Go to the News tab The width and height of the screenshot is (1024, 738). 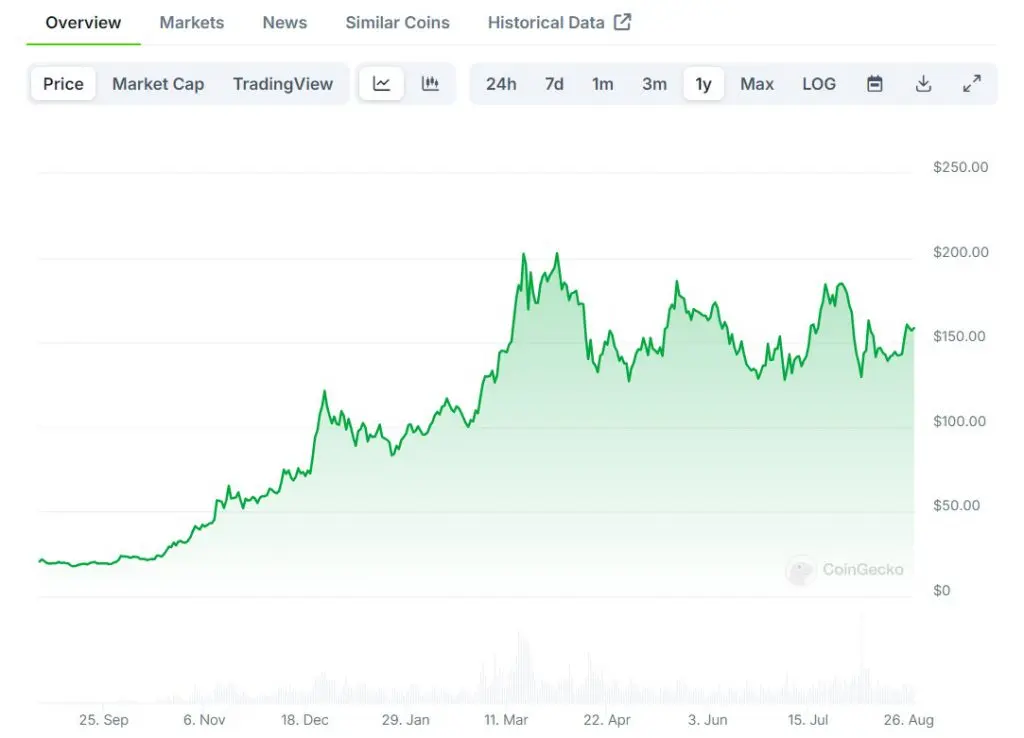[x=285, y=22]
